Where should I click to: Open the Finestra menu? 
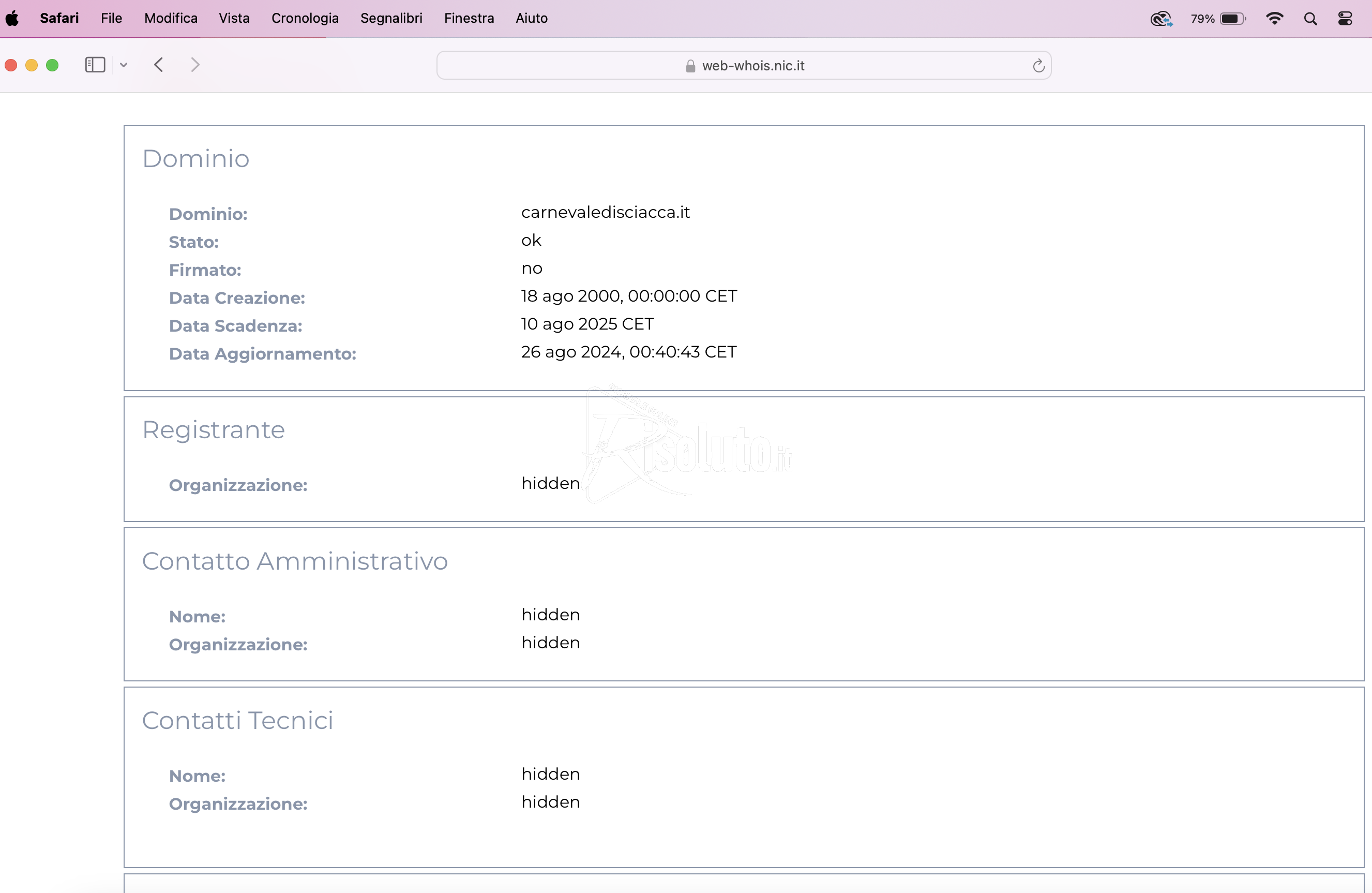tap(469, 19)
